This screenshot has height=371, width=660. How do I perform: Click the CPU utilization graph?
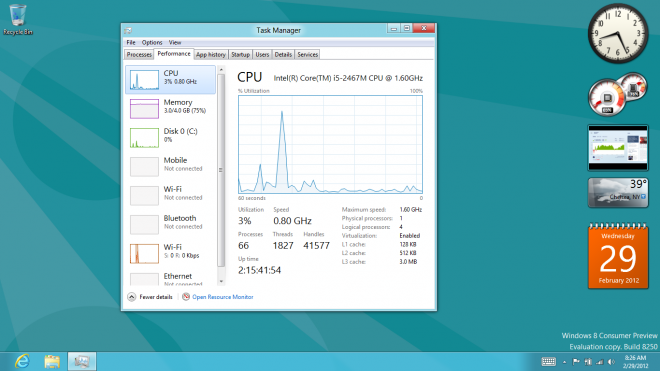coord(330,144)
